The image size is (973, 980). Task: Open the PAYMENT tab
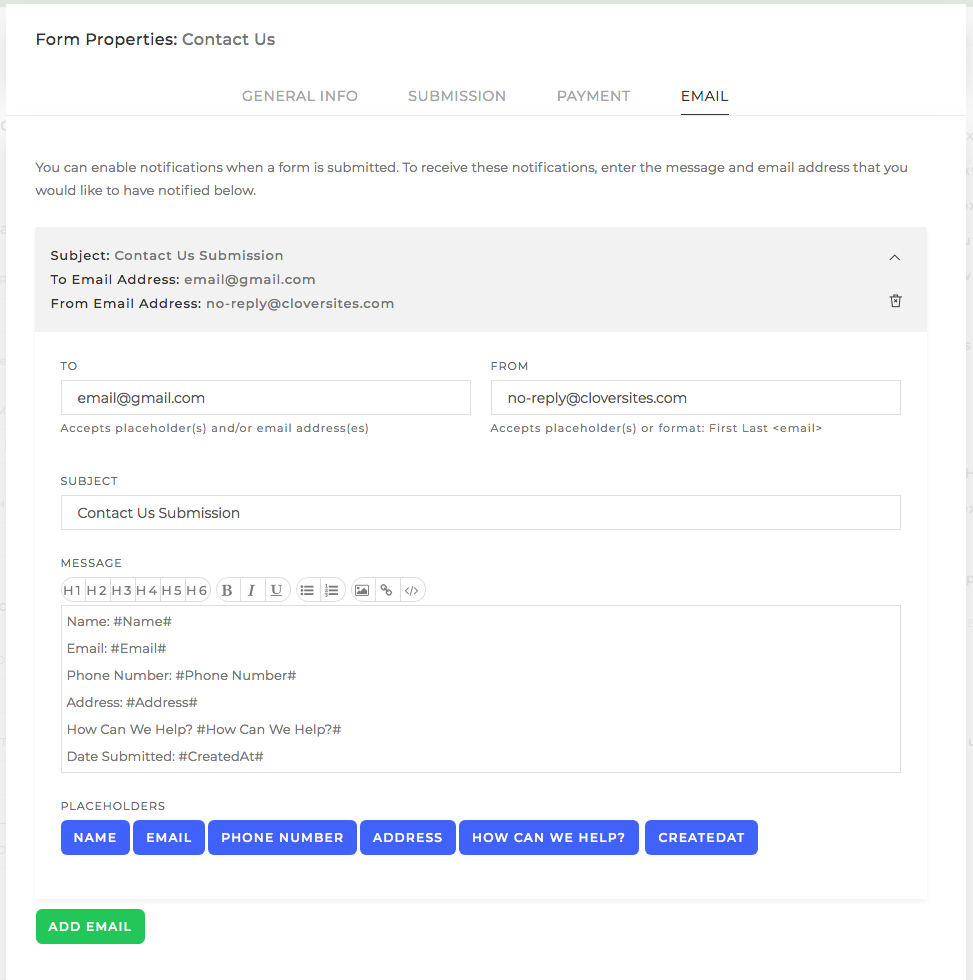(593, 96)
